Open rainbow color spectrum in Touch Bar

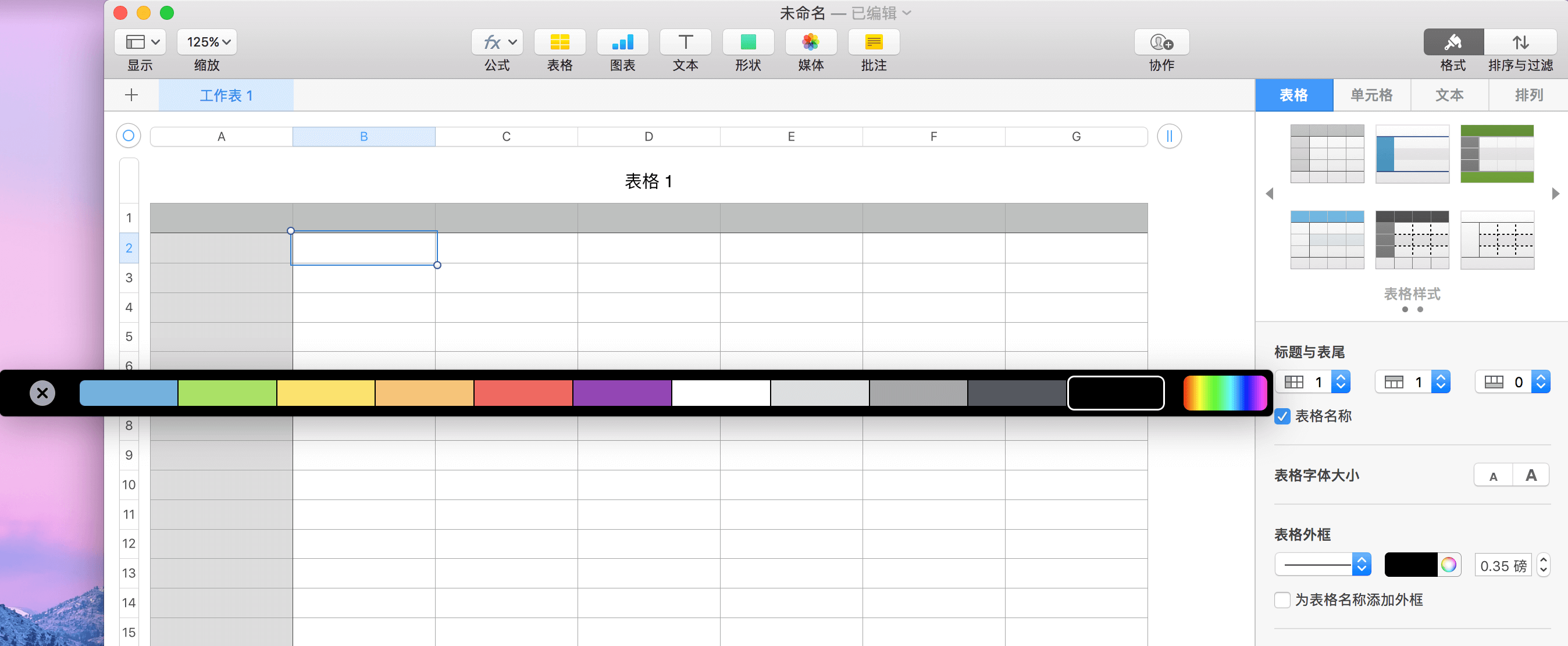coord(1225,393)
